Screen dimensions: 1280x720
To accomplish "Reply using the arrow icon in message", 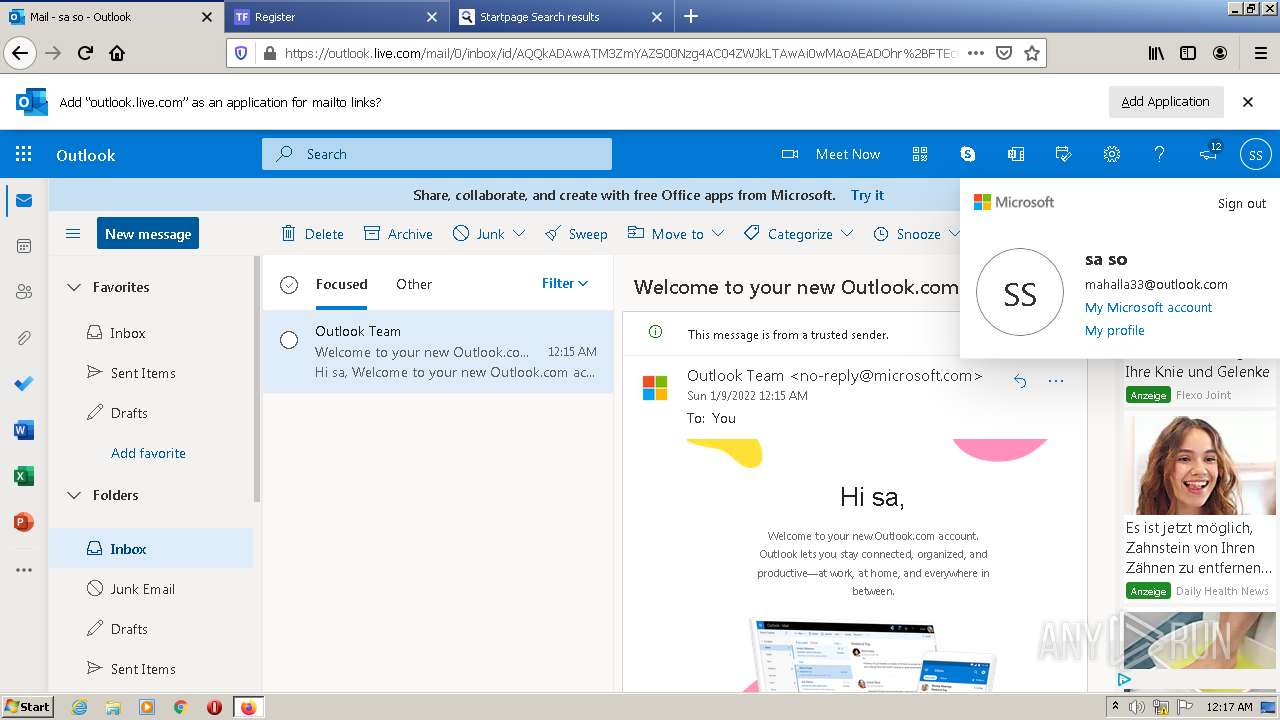I will [x=1020, y=380].
